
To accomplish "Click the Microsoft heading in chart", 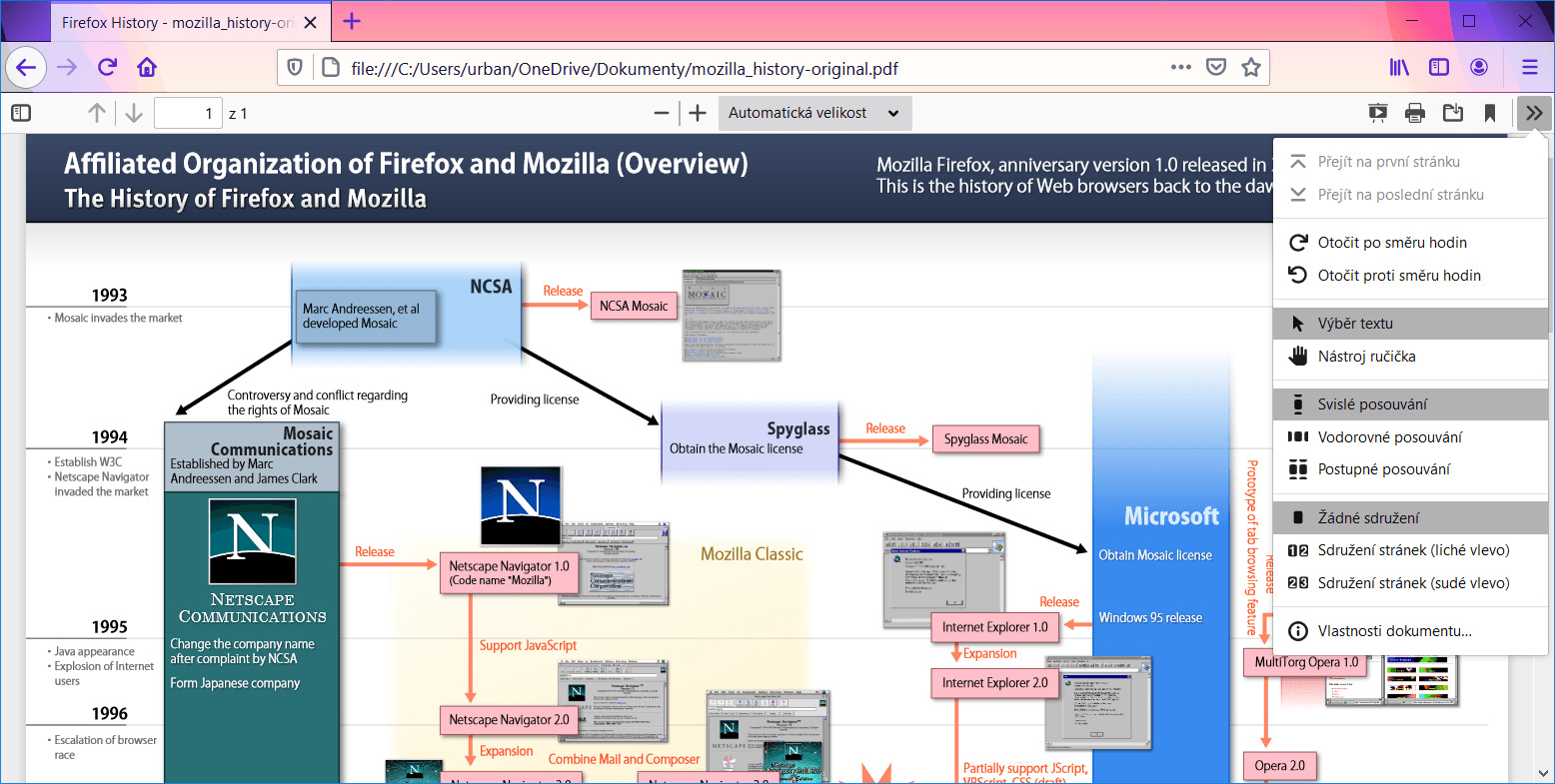I will (1171, 516).
